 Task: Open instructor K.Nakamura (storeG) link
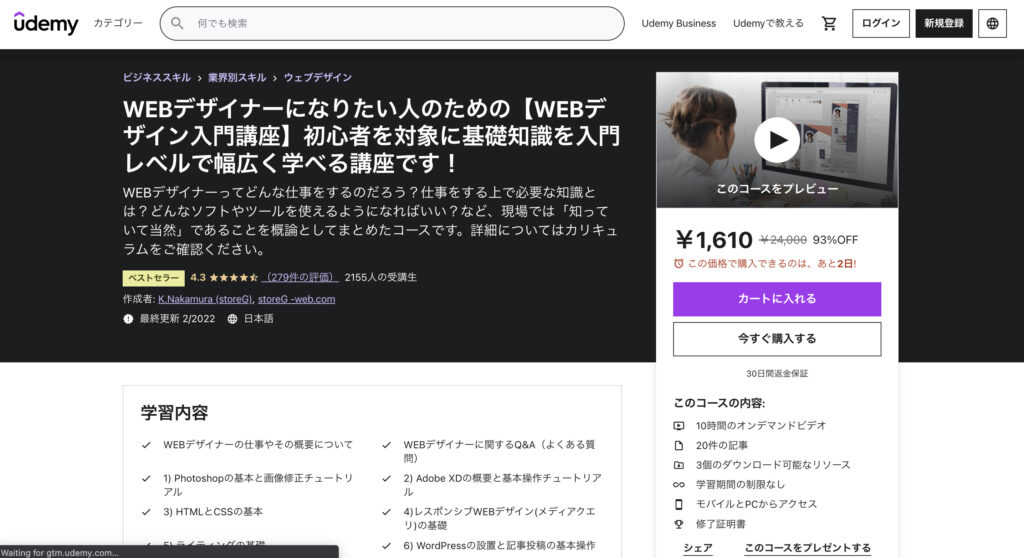(205, 299)
